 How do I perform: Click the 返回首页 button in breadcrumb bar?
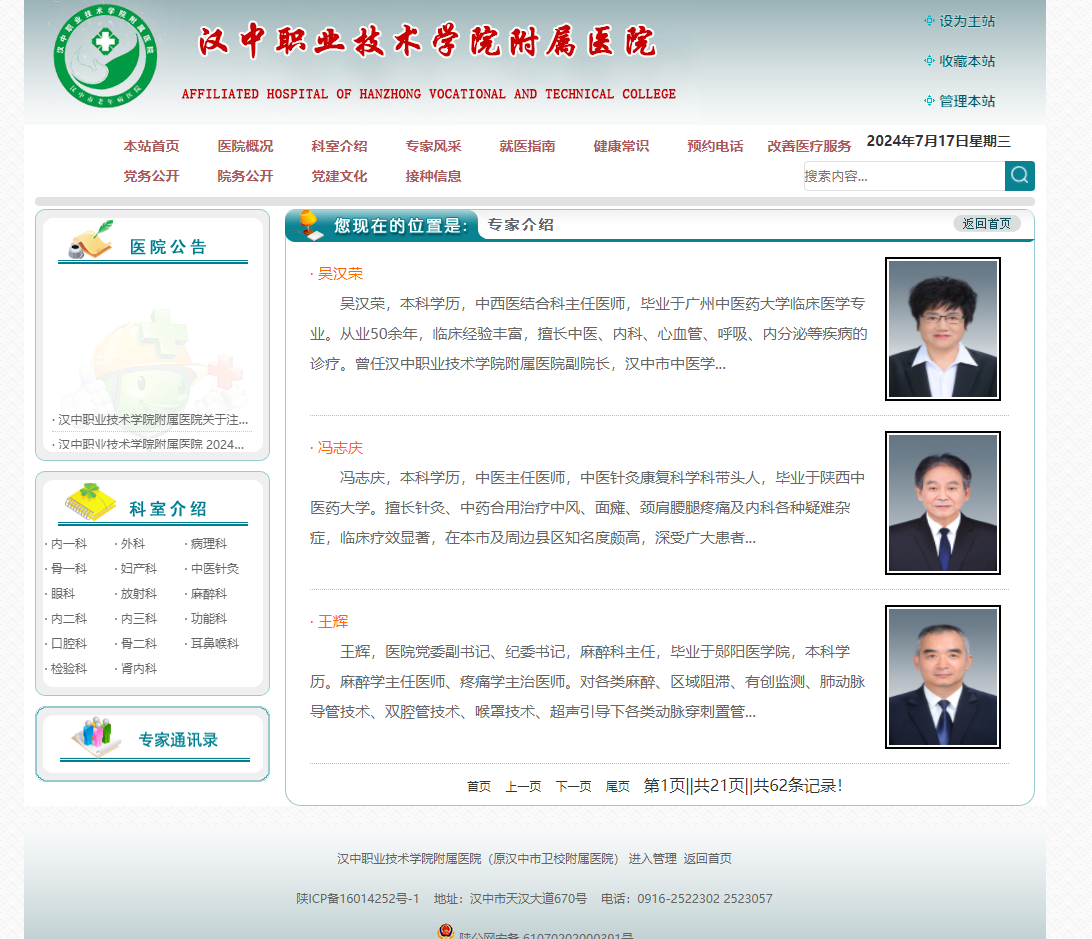[987, 224]
